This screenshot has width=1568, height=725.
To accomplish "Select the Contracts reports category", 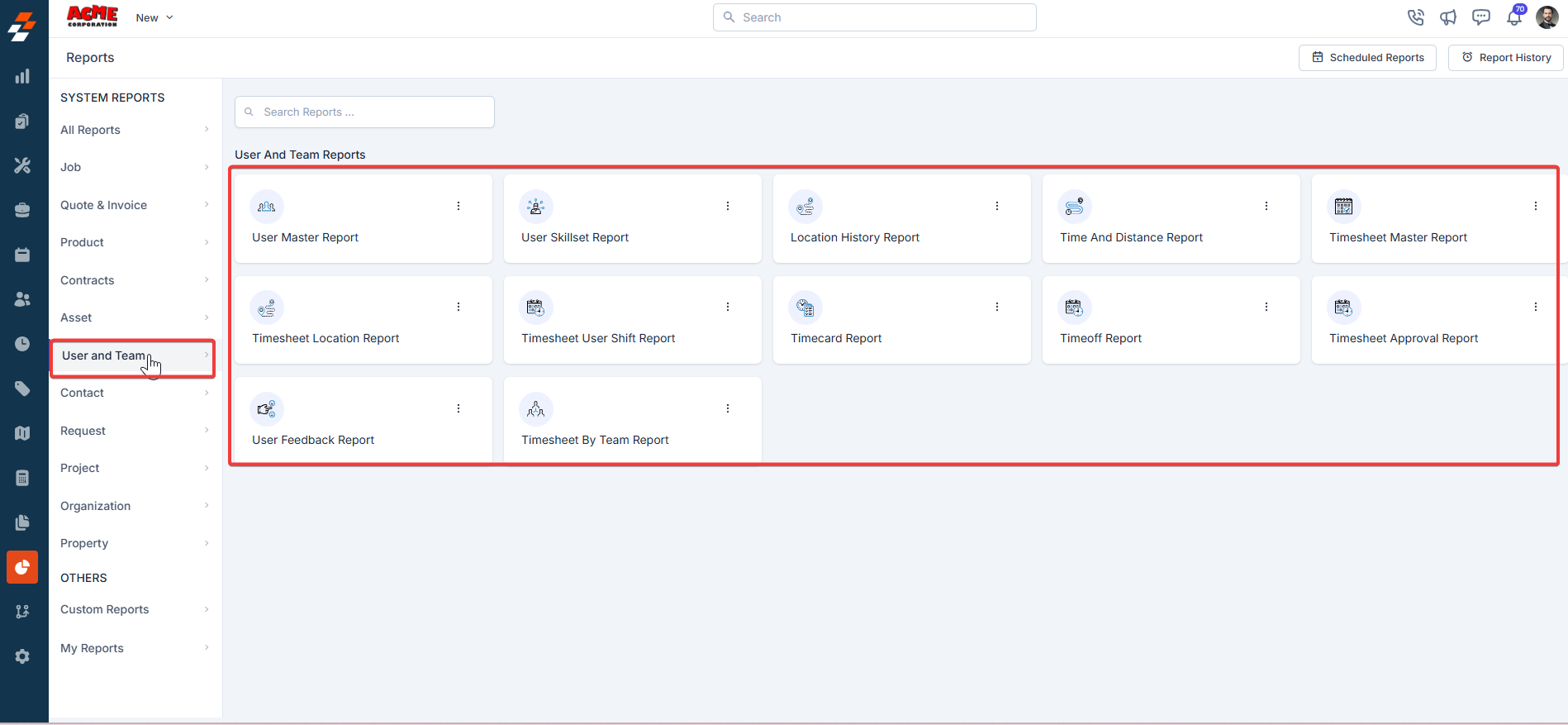I will 135,280.
